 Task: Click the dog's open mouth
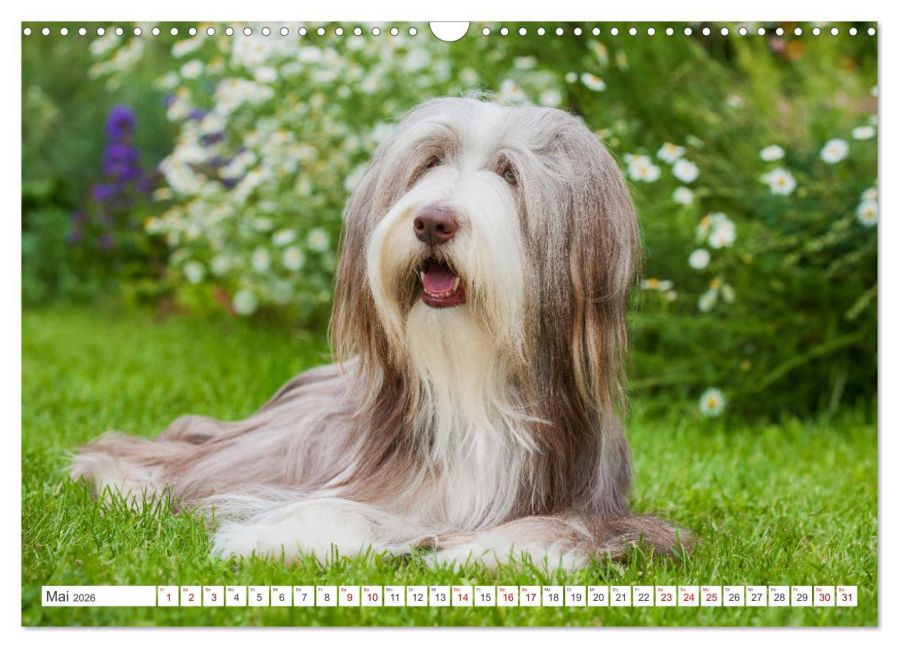pos(441,283)
